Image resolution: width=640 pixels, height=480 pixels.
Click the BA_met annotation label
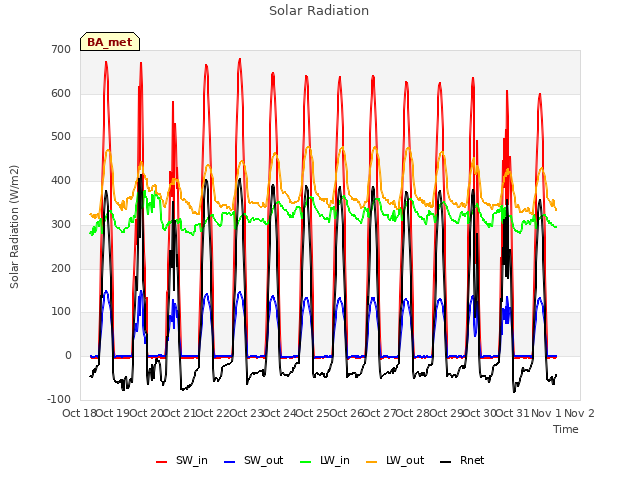110,42
